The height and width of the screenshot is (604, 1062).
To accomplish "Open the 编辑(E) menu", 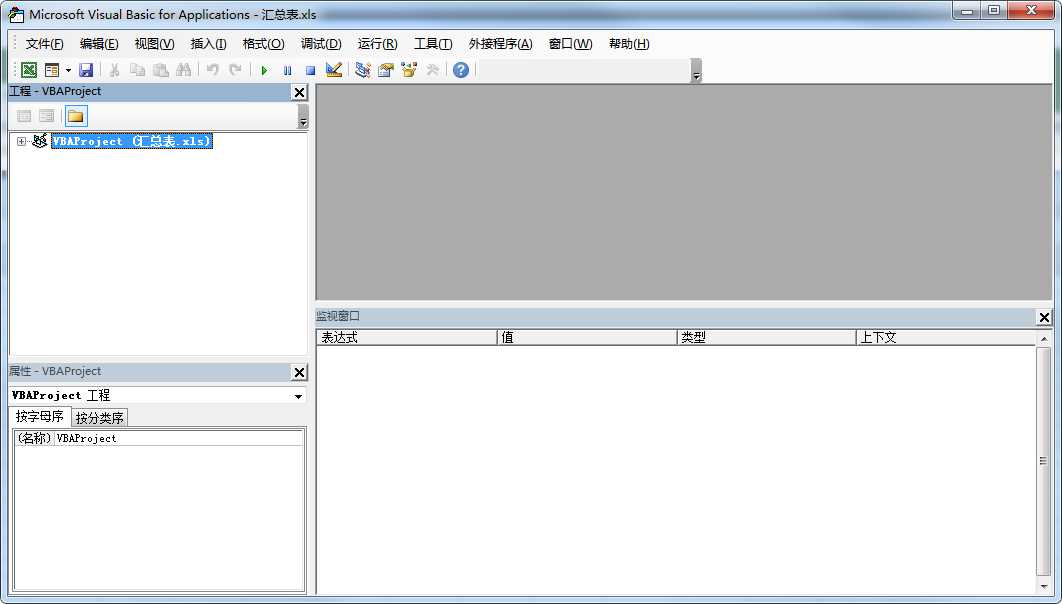I will pos(99,44).
